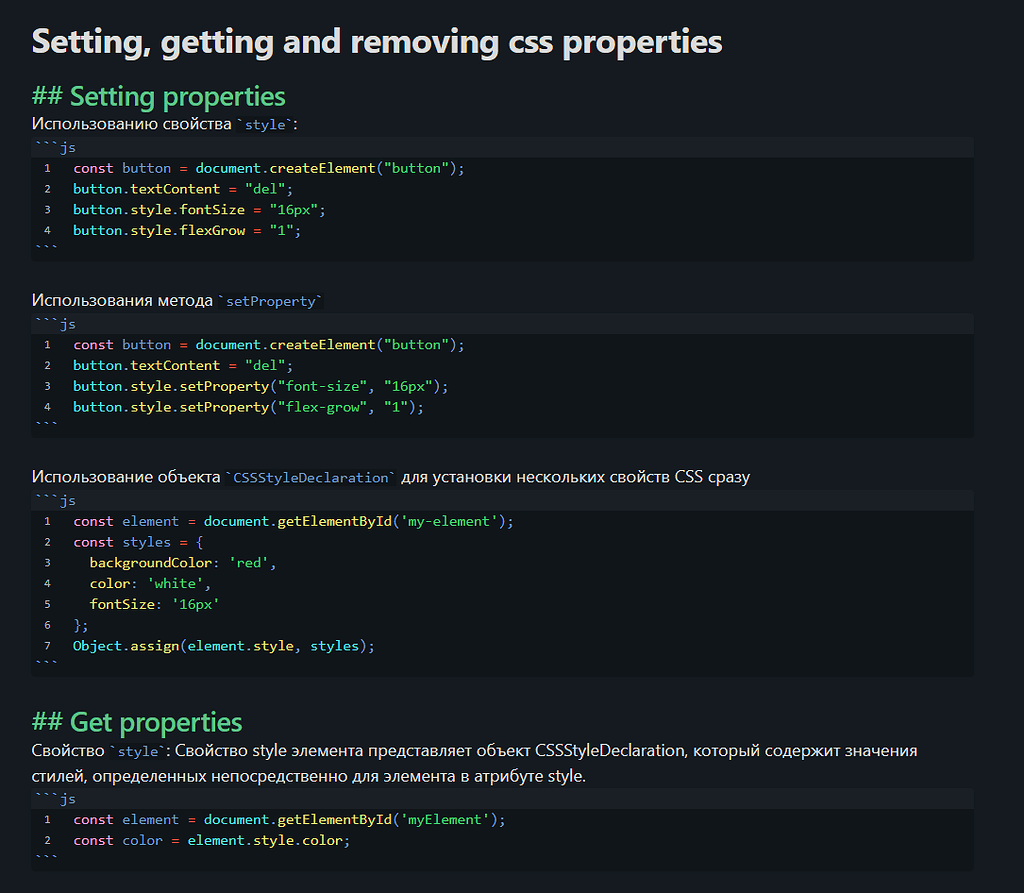Click the 'Использования метода' text

click(122, 300)
